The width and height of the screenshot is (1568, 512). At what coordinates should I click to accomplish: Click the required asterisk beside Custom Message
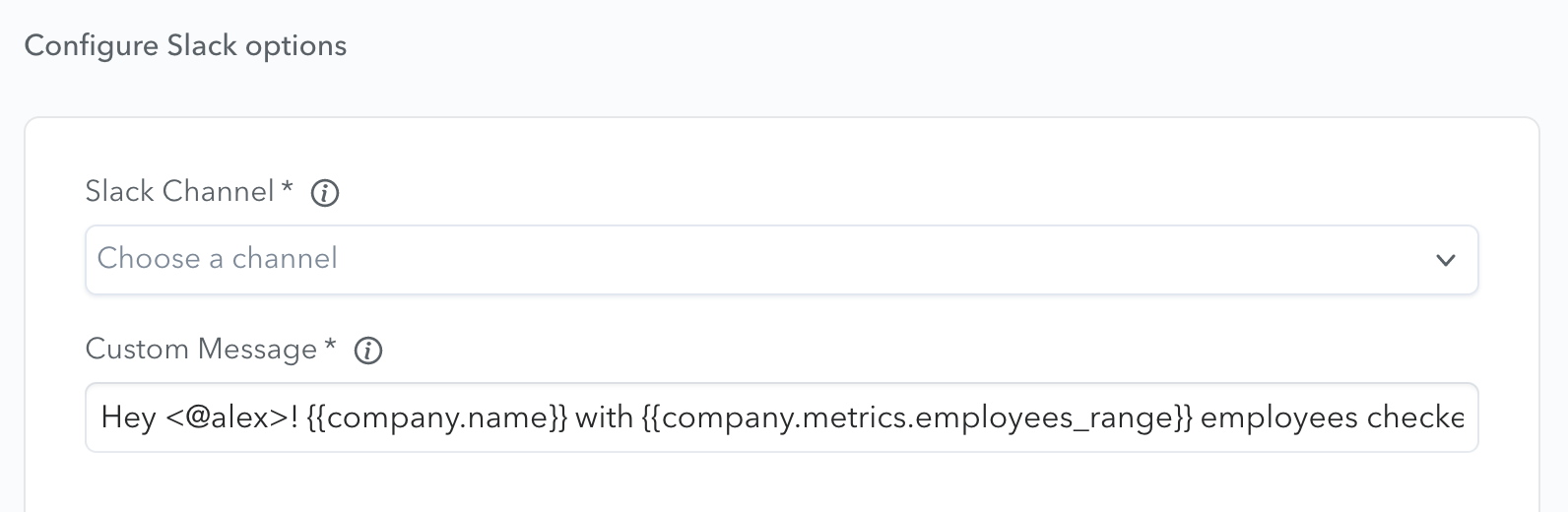coord(330,345)
